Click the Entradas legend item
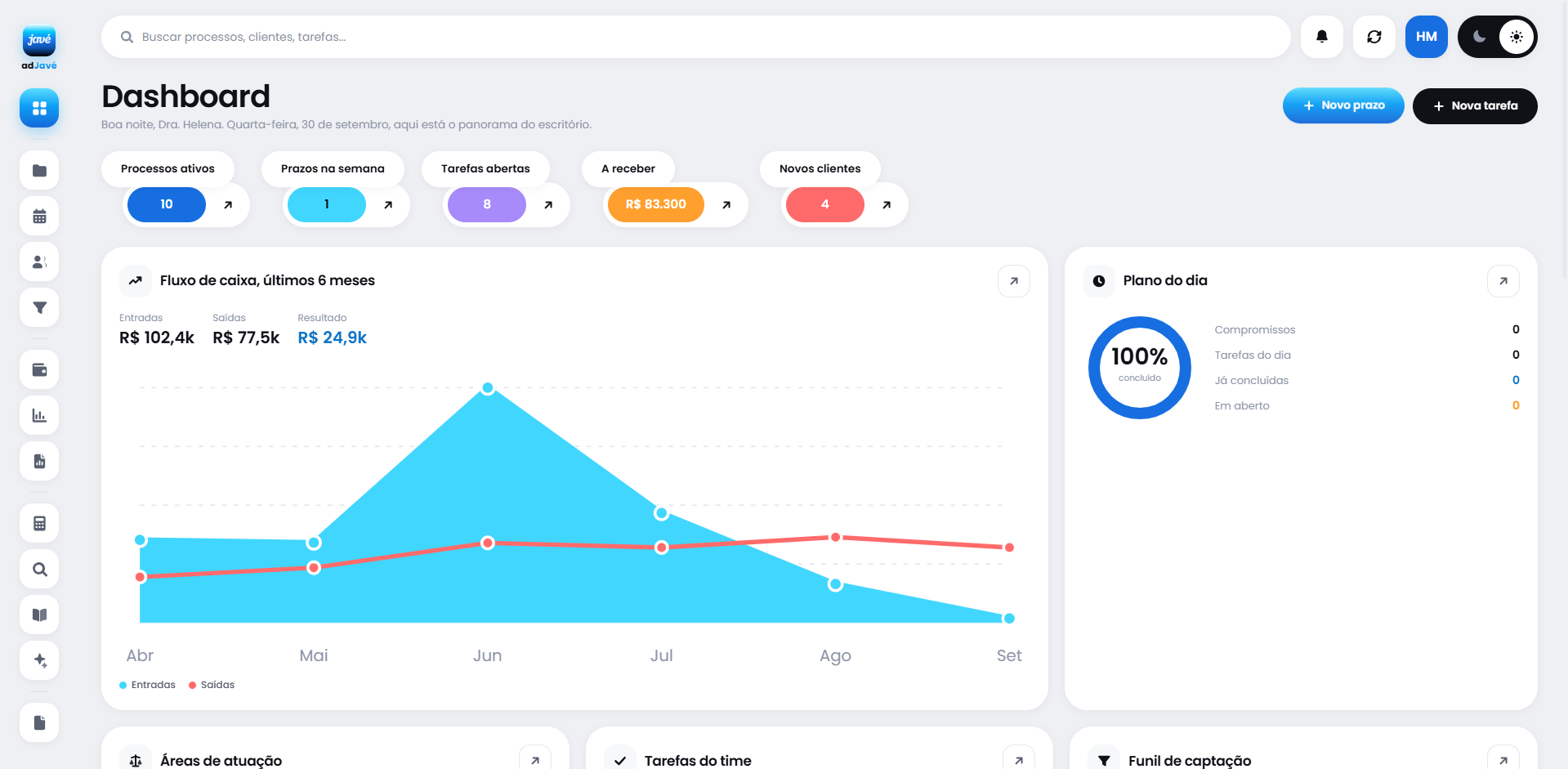The width and height of the screenshot is (1568, 769). click(148, 685)
